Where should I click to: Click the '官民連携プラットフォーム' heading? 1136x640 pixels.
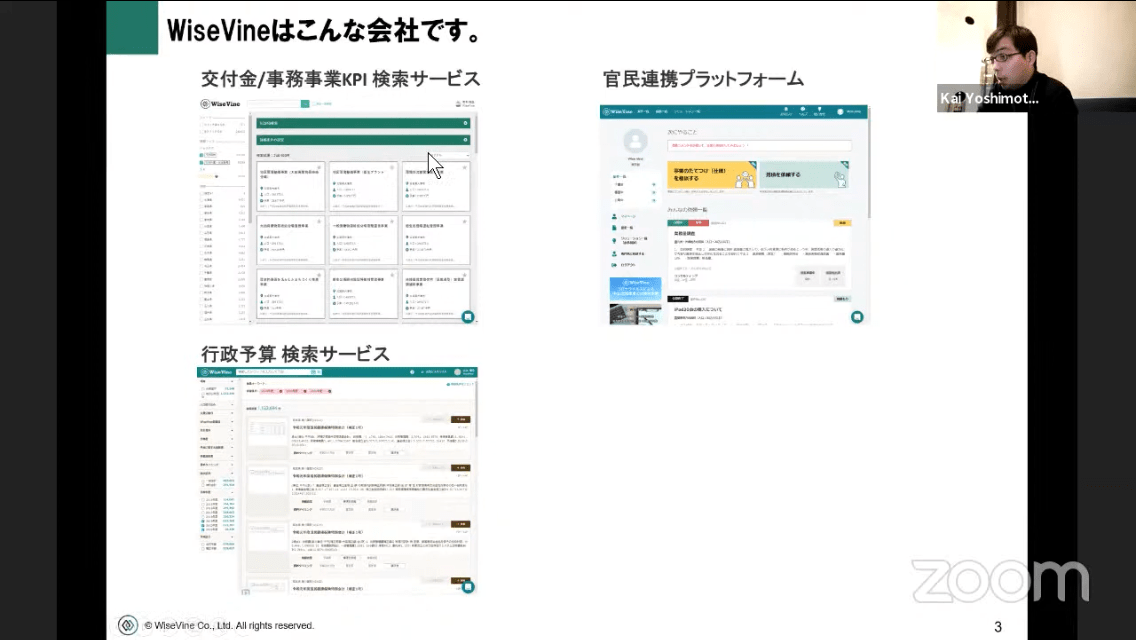point(703,78)
